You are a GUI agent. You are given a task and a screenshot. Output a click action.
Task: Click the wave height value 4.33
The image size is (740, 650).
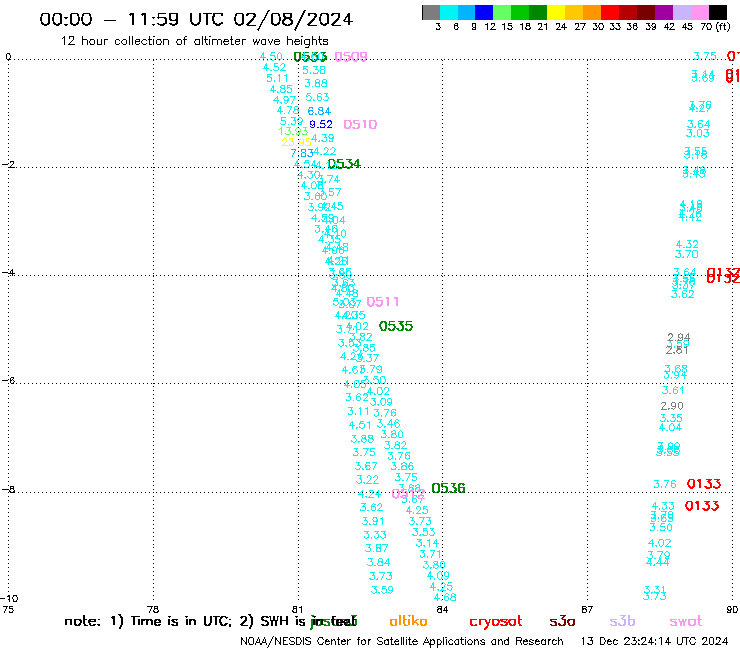663,506
